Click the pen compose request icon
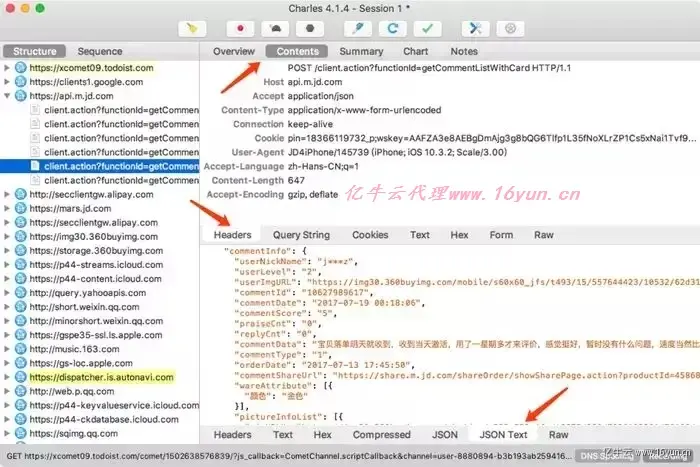Viewport: 700px width, 467px height. point(358,29)
